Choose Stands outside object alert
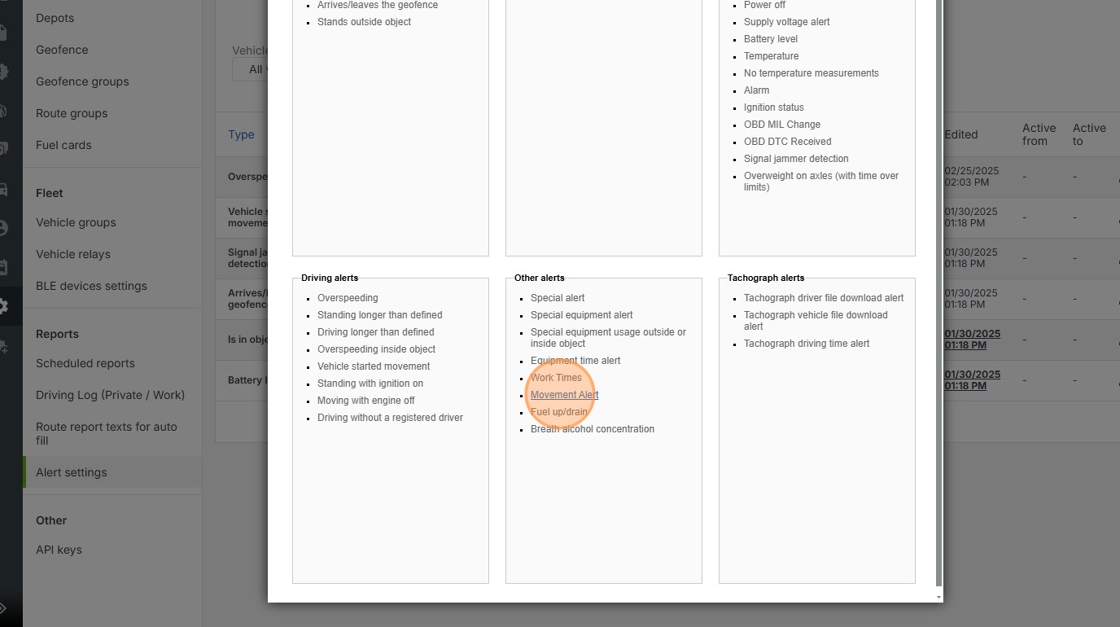Viewport: 1120px width, 627px height. [x=364, y=22]
